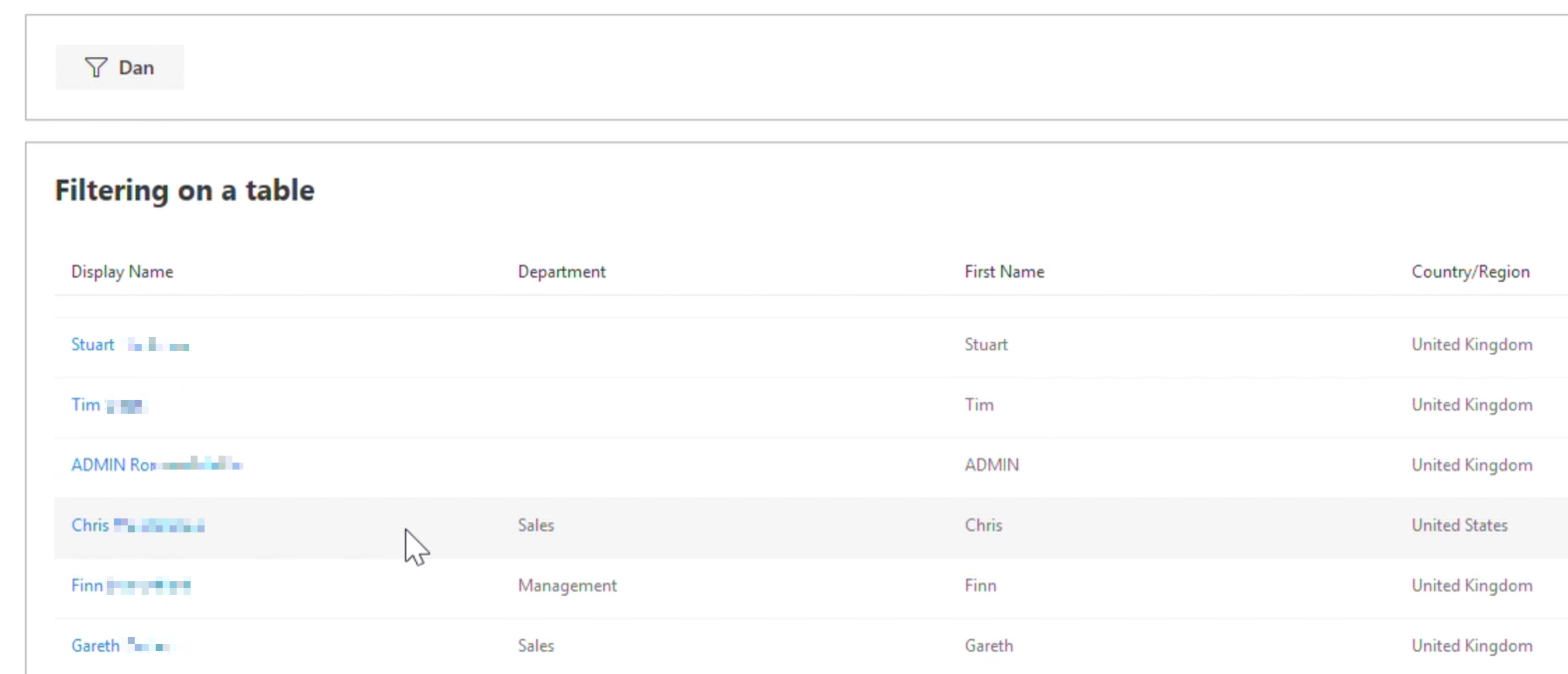Screen dimensions: 1568x674
Task: Click the Country/Region column header
Action: click(1470, 271)
